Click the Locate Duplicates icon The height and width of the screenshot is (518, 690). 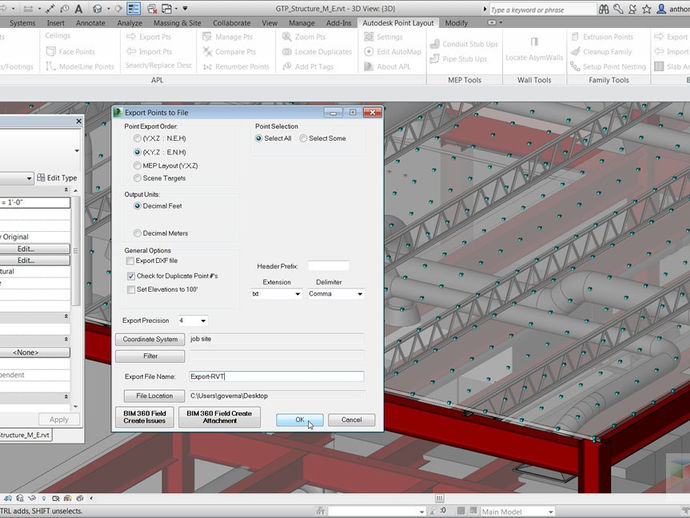pyautogui.click(x=285, y=52)
